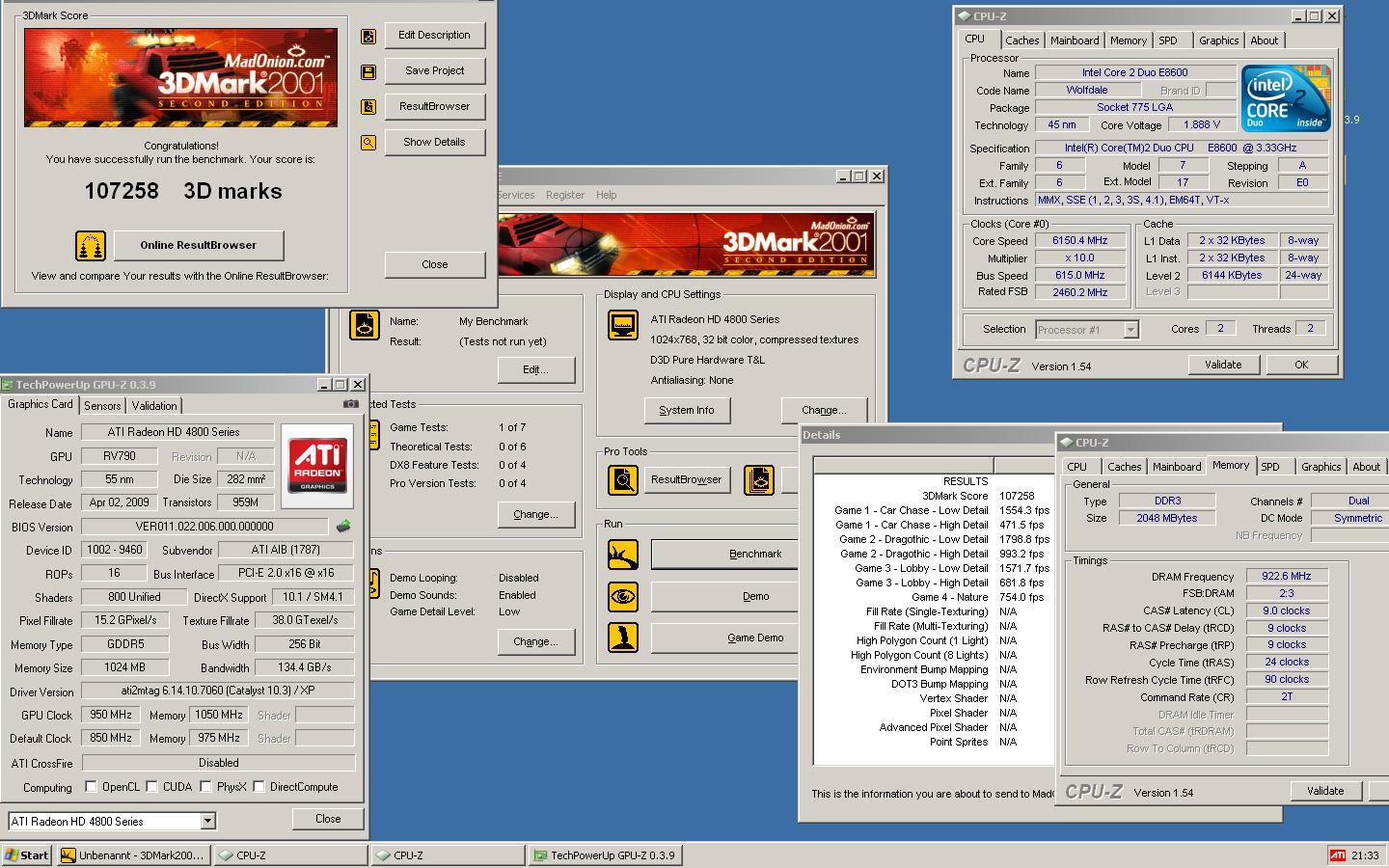
Task: Open the Caches tab in top CPU-Z window
Action: 1022,41
